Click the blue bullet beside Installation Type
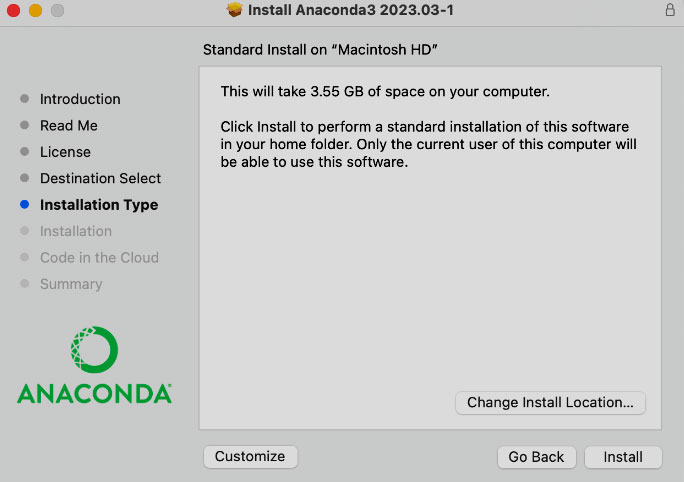 pos(25,205)
